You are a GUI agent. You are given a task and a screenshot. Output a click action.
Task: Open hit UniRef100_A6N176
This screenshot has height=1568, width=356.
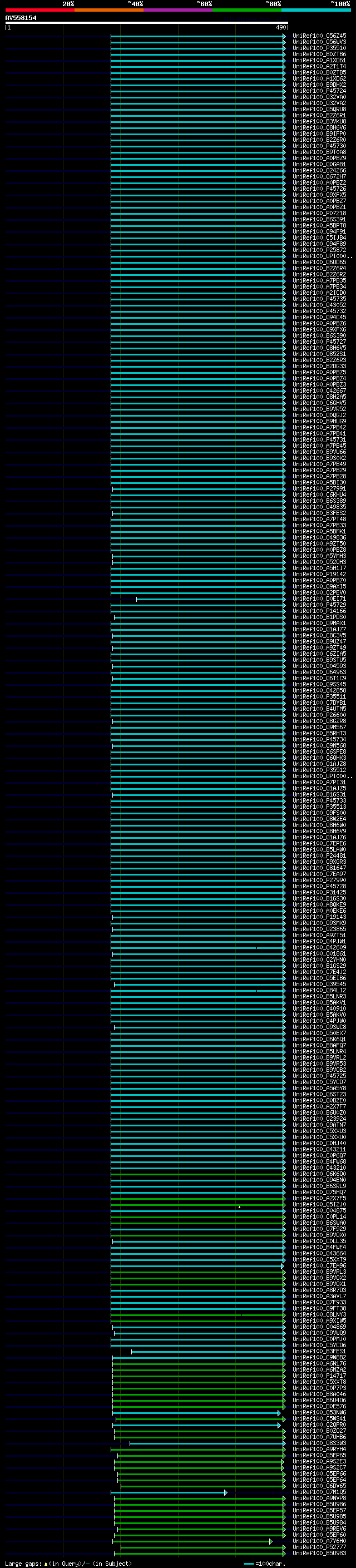(x=319, y=1363)
